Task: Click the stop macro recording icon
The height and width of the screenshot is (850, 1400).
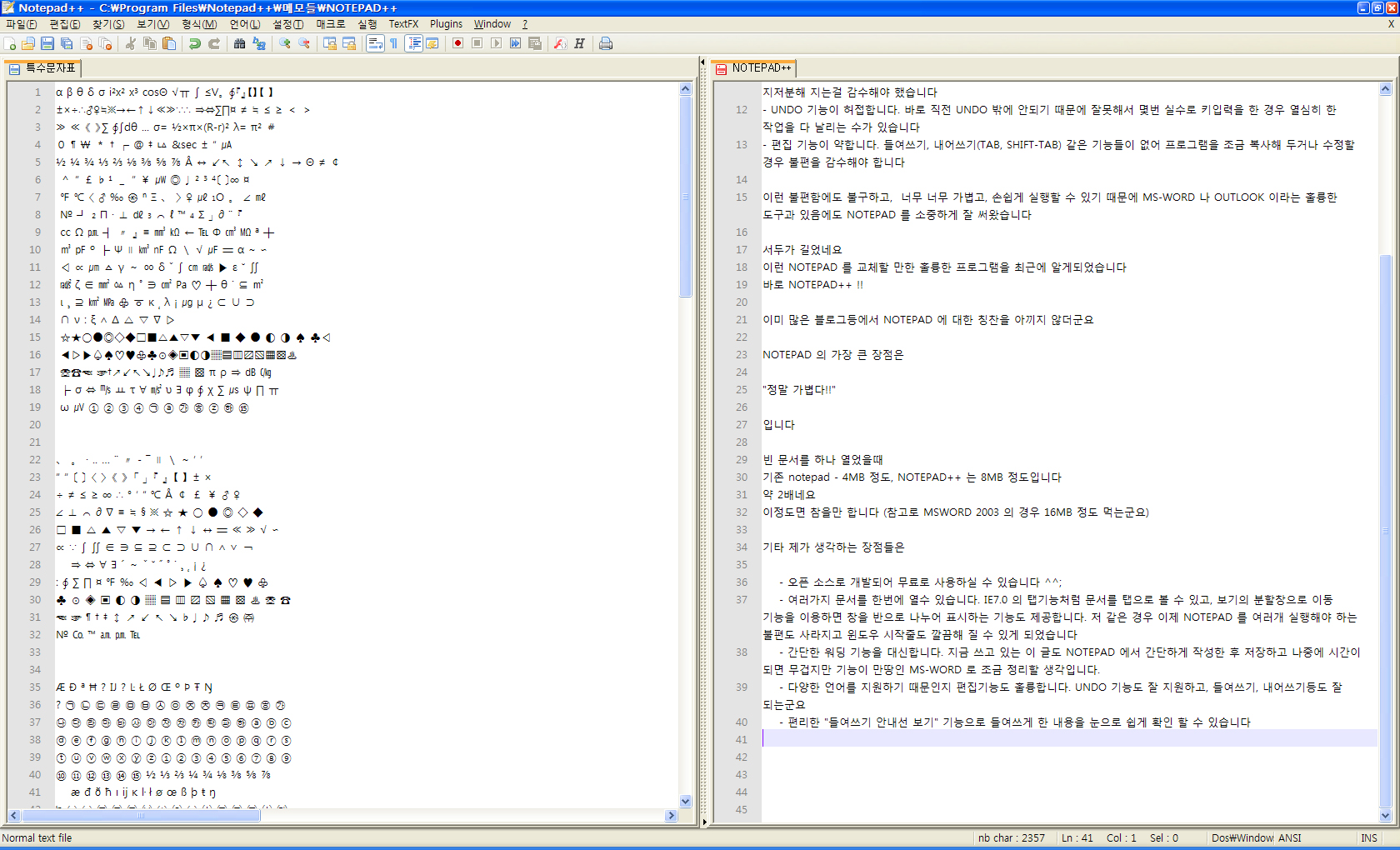Action: [x=477, y=43]
